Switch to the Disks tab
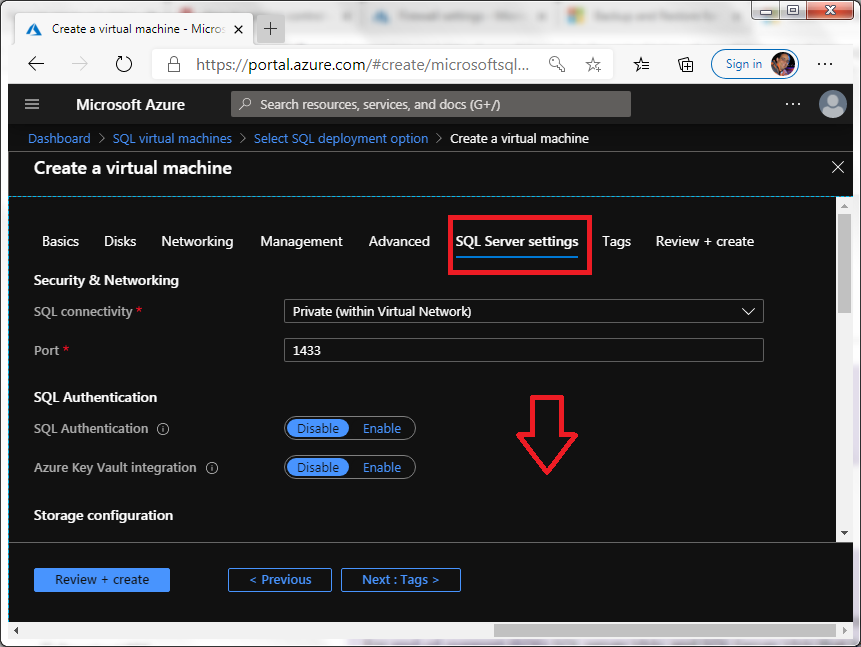 120,241
